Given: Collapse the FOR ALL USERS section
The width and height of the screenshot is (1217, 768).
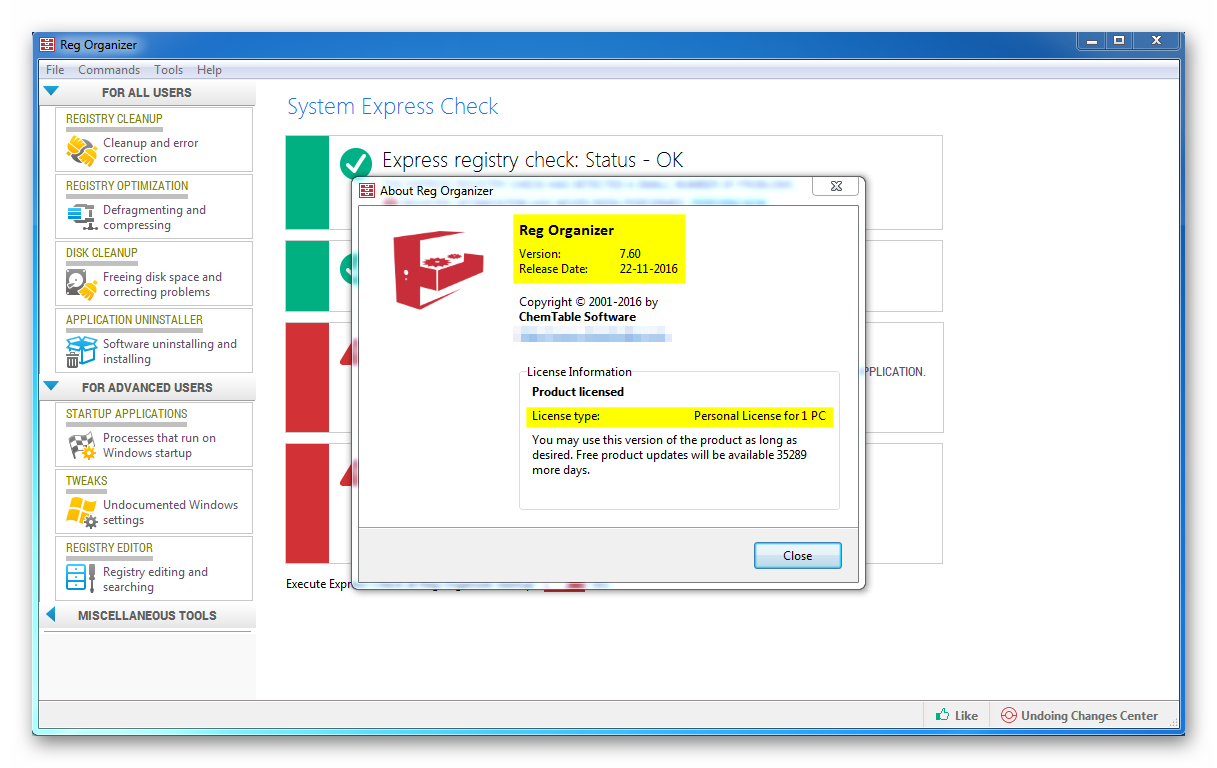Looking at the screenshot, I should 51,92.
